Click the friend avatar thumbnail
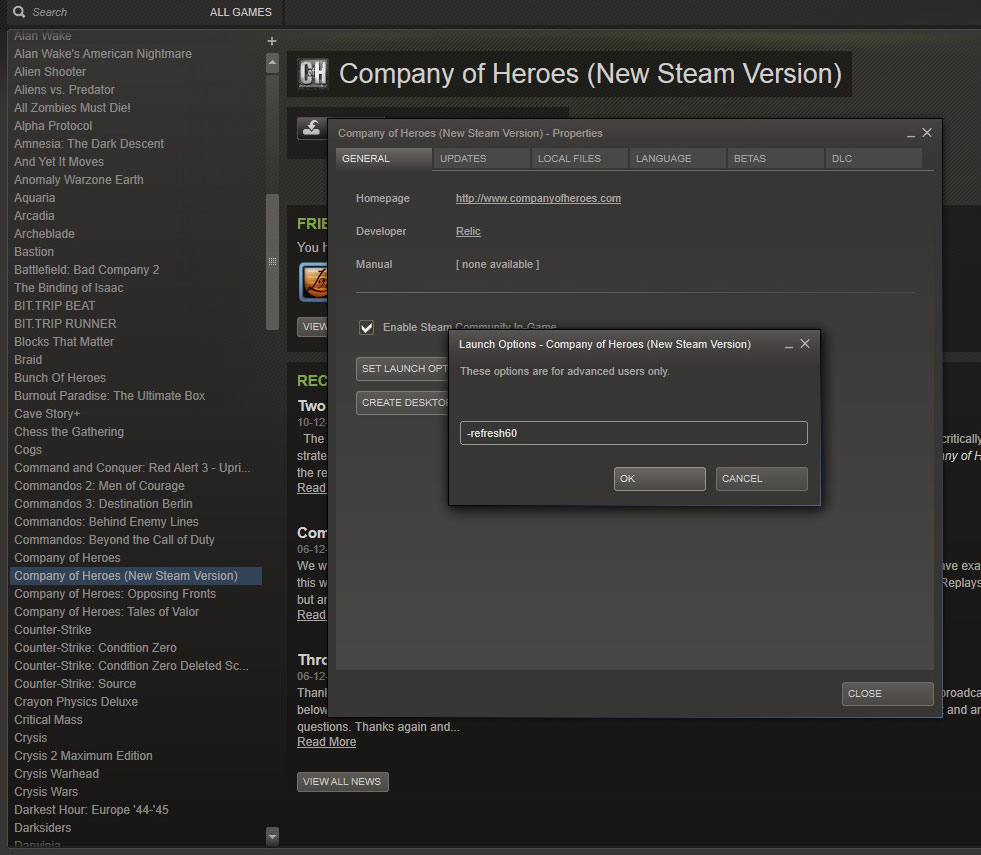The width and height of the screenshot is (981, 855). [313, 282]
